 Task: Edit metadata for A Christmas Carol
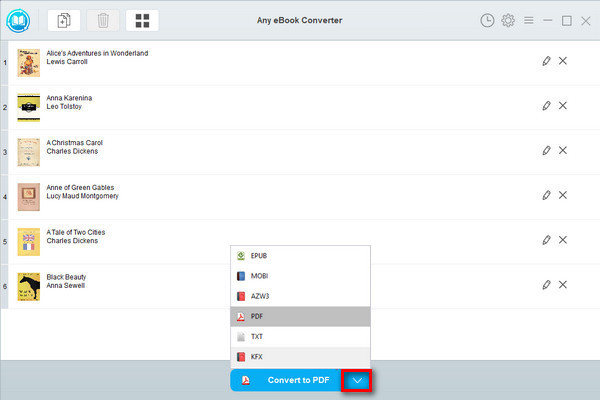tap(546, 150)
